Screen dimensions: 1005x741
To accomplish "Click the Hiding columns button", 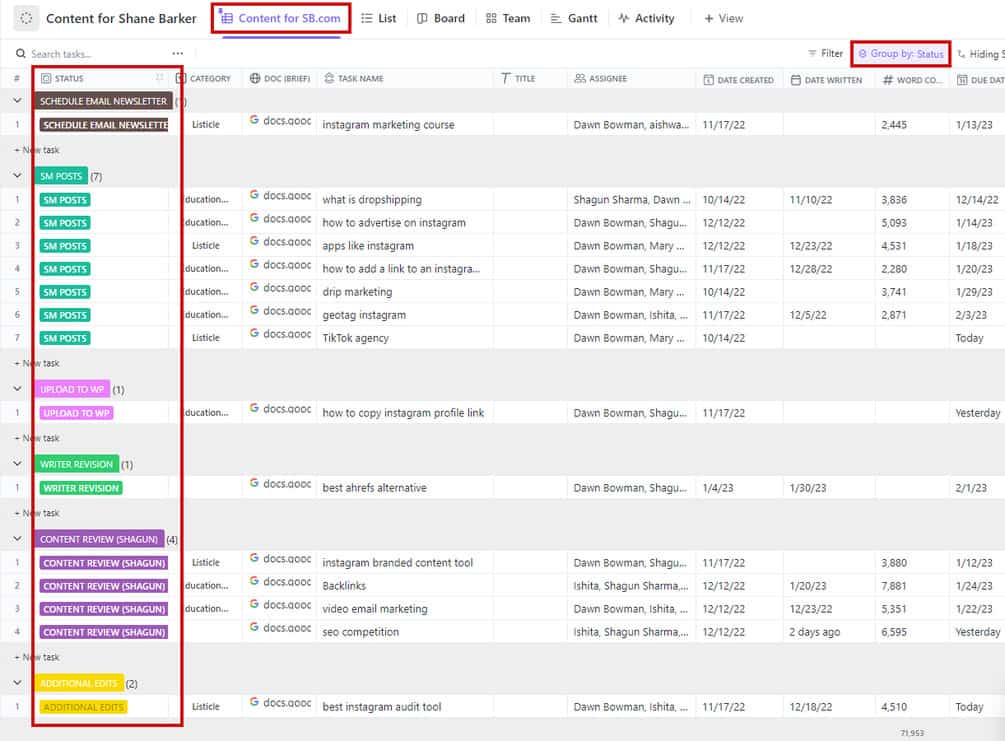I will click(x=981, y=54).
